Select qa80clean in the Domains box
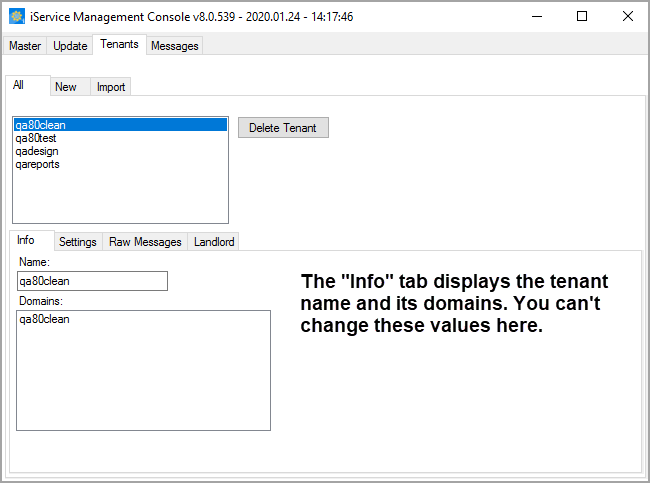Viewport: 650px width, 483px height. [x=45, y=319]
